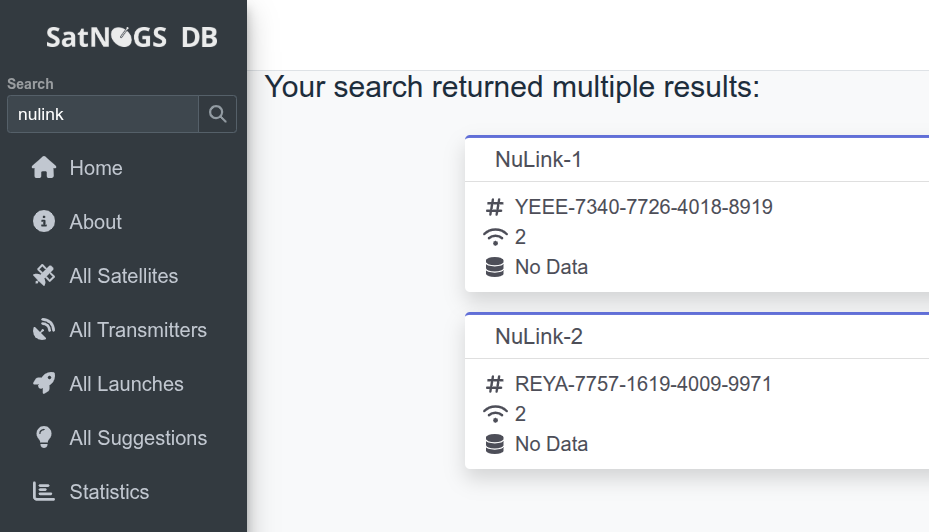Click the NuLink-2 database data icon
The height and width of the screenshot is (532, 929).
point(494,444)
